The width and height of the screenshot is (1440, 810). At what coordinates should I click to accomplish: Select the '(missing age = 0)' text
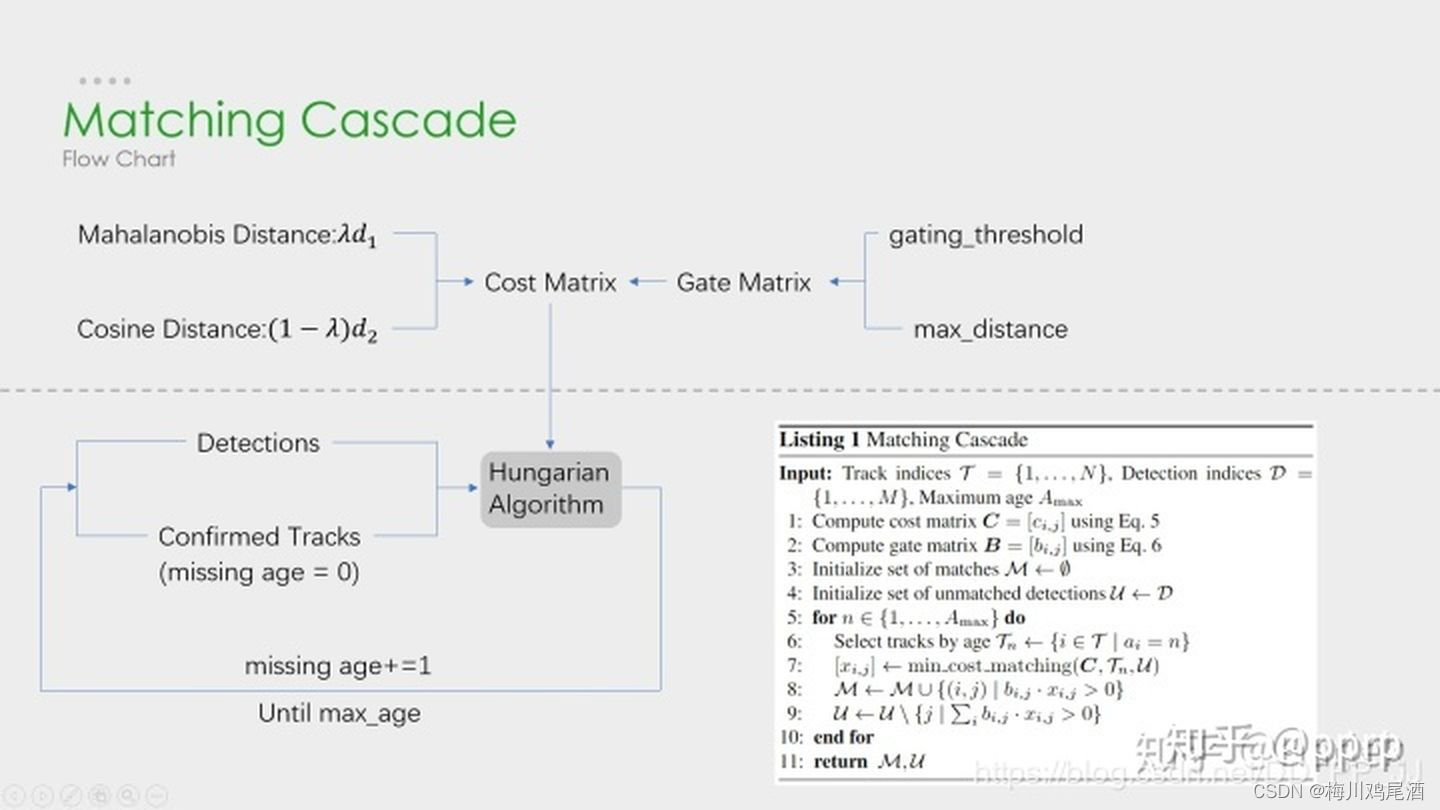(259, 572)
